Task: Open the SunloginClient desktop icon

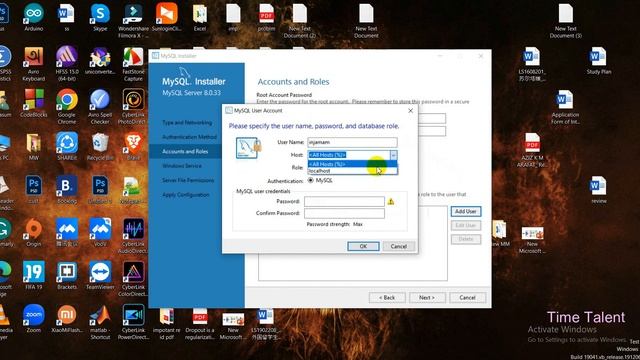Action: pyautogui.click(x=167, y=17)
